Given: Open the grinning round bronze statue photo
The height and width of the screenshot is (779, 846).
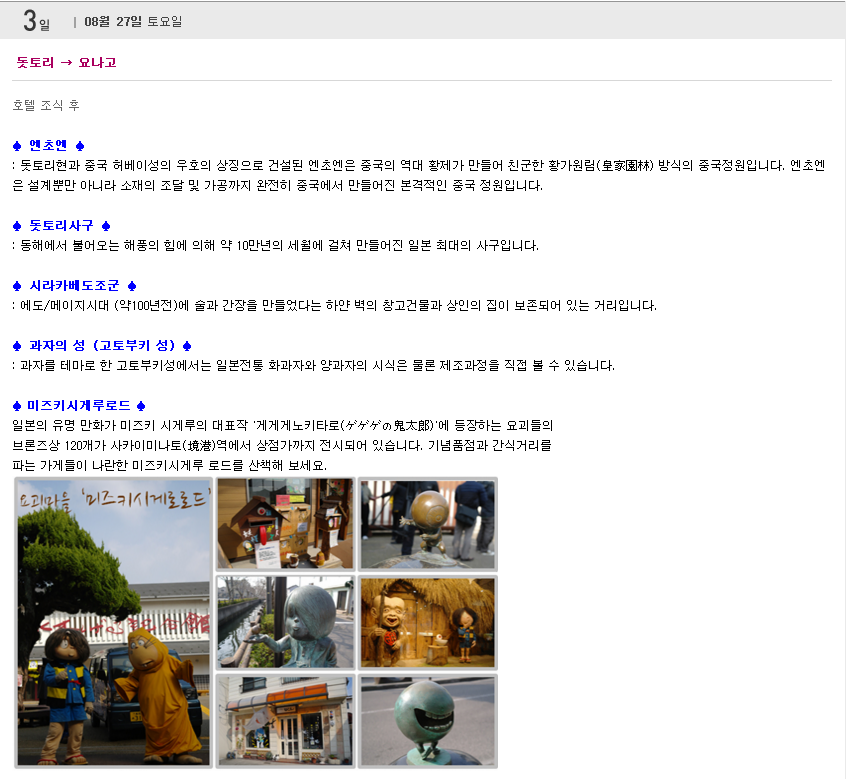Looking at the screenshot, I should (x=427, y=721).
